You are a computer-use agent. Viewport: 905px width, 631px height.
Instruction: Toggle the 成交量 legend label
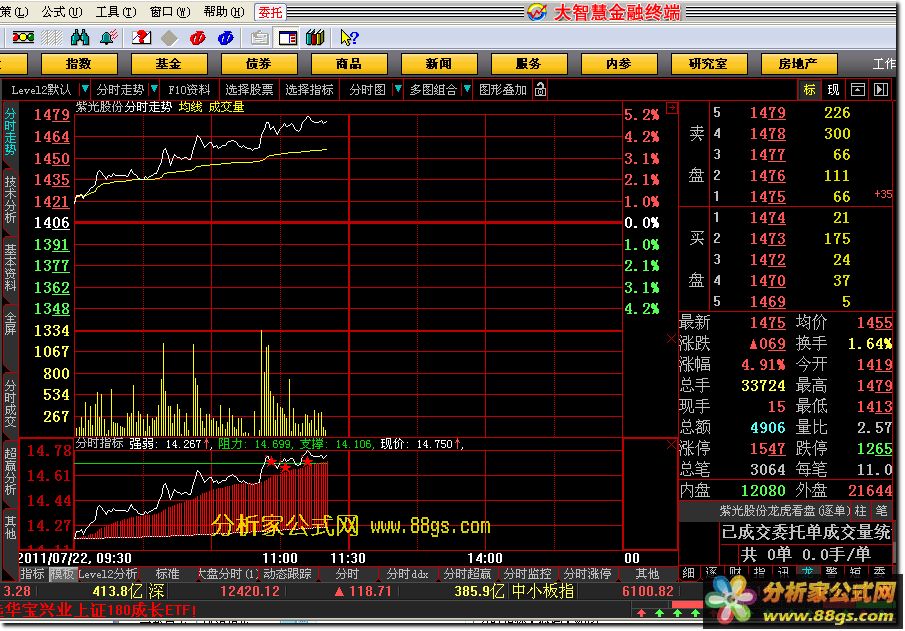pos(226,107)
